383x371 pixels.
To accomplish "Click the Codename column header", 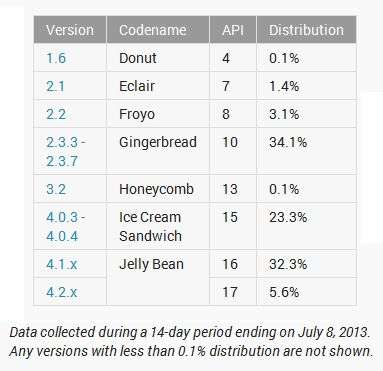I will [158, 30].
